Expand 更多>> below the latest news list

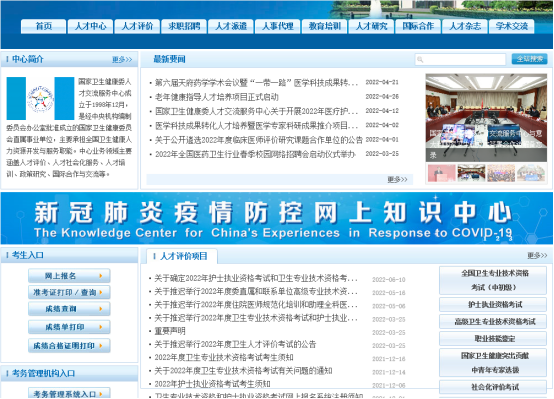[x=397, y=180]
